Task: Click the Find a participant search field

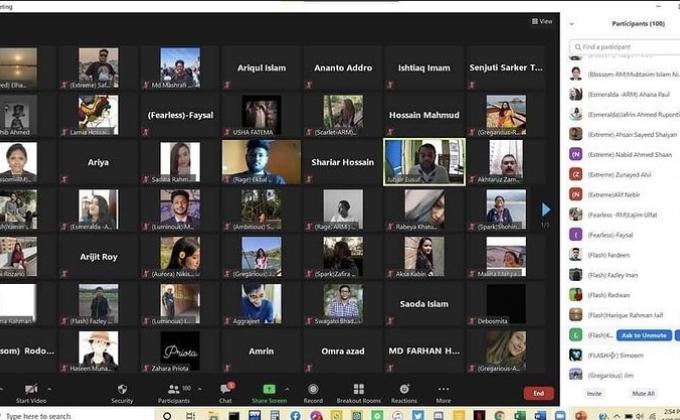Action: 625,46
